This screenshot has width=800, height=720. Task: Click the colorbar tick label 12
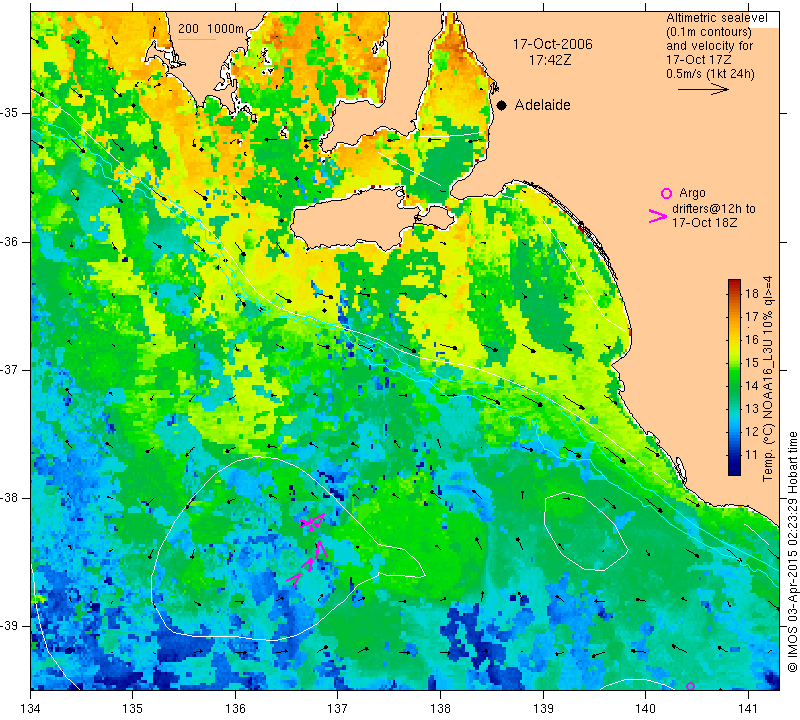(x=752, y=432)
